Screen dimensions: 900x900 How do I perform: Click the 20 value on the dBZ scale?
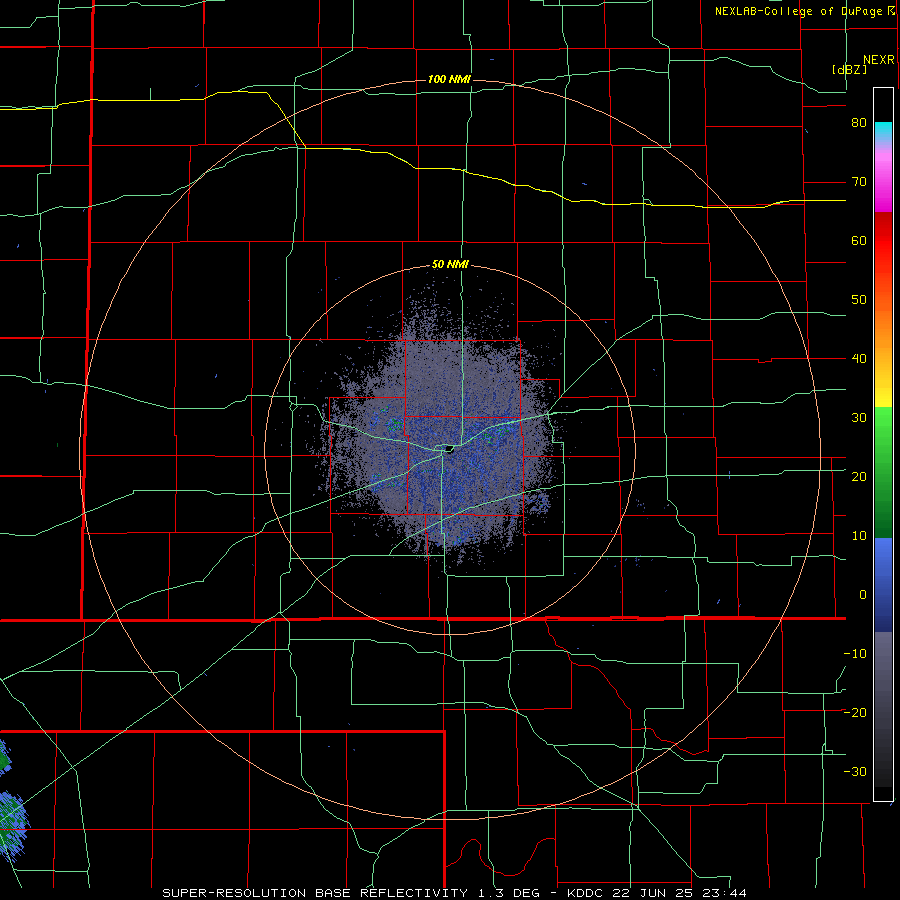pos(859,477)
